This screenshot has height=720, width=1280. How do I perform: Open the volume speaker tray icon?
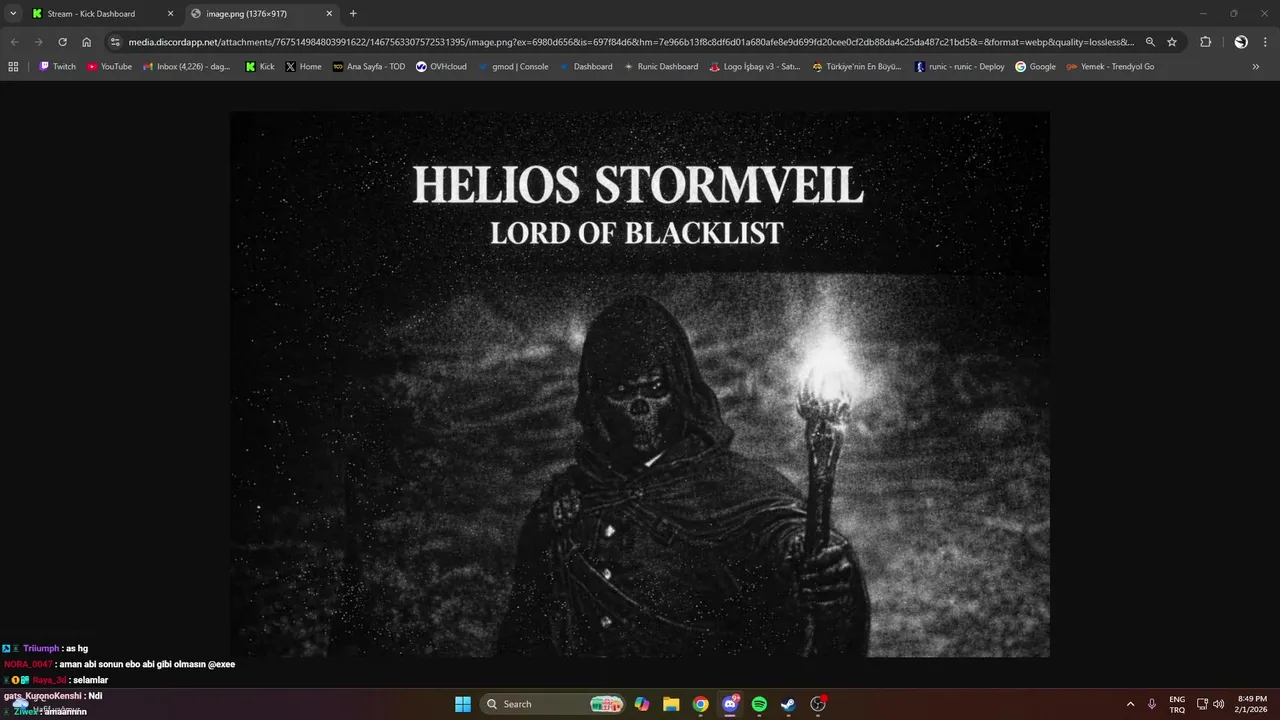(1219, 704)
